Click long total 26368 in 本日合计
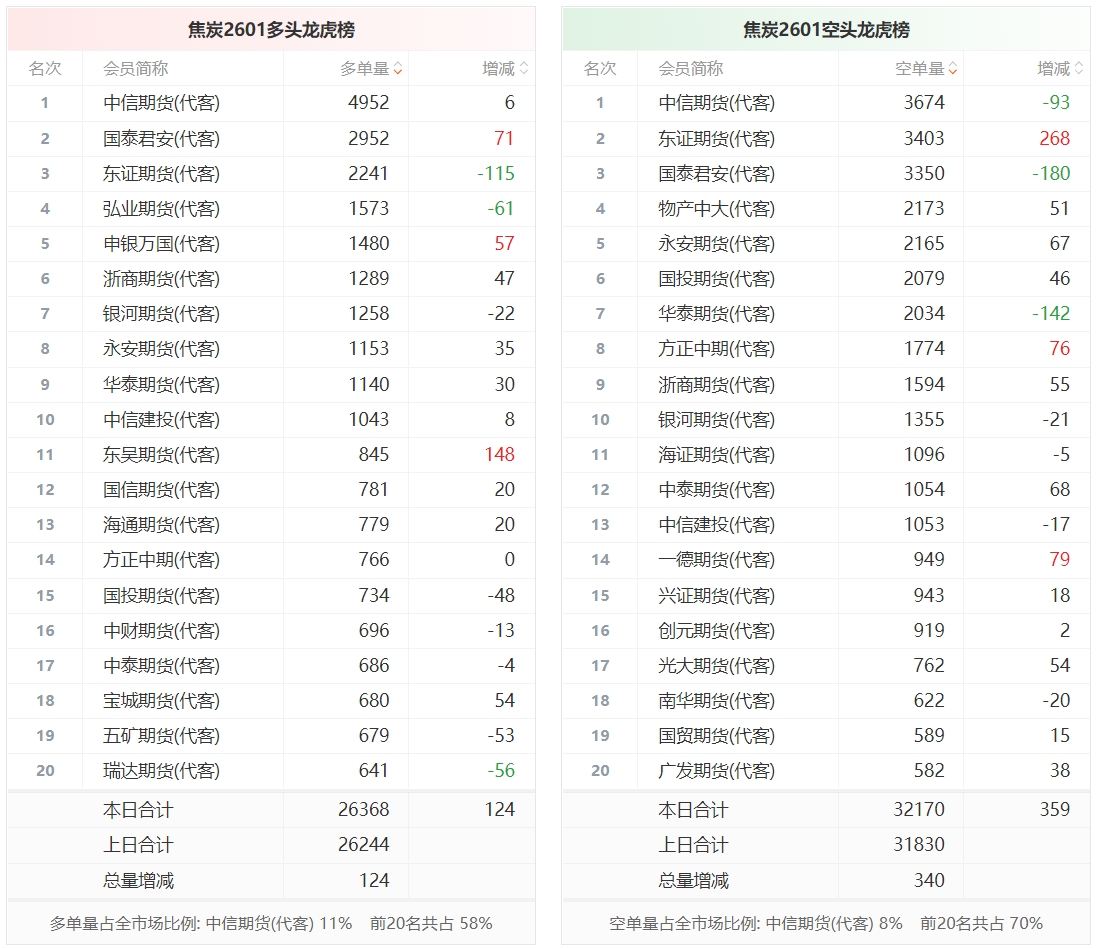The image size is (1096, 948). (x=363, y=810)
